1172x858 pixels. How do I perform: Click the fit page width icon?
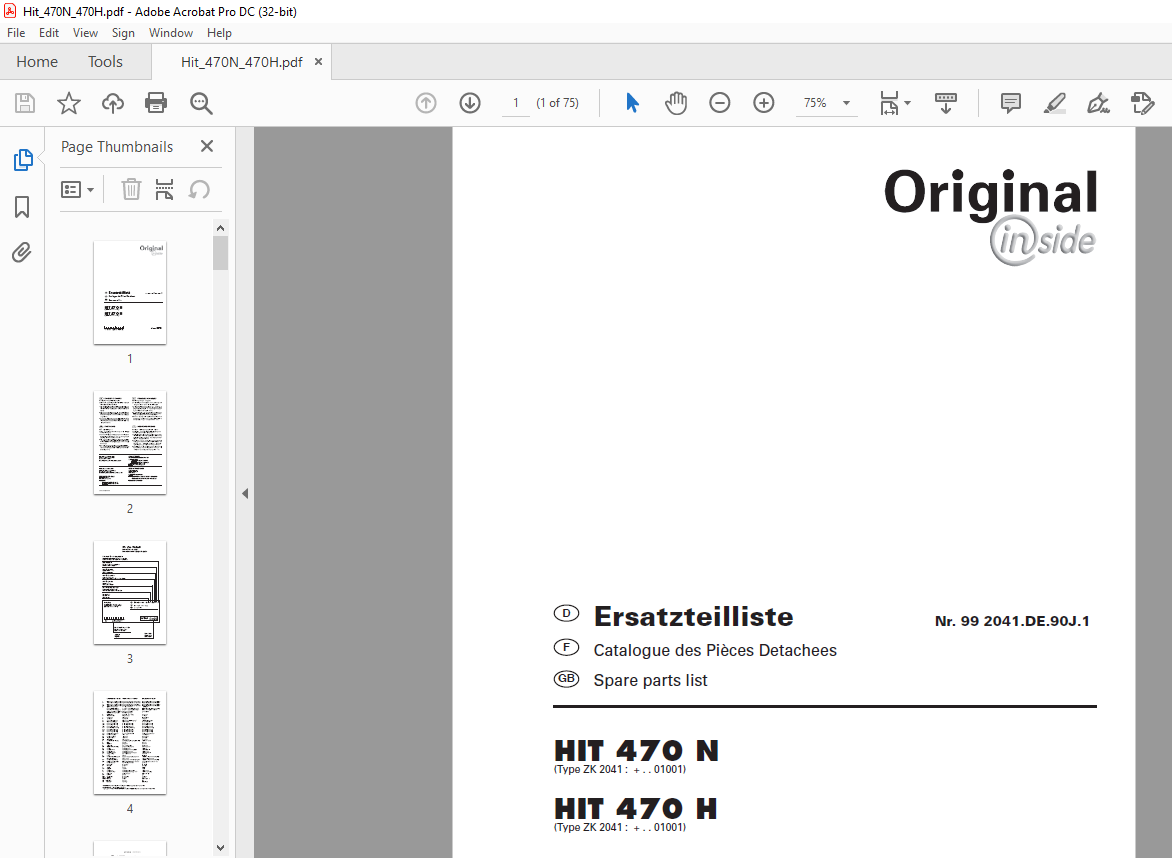pyautogui.click(x=889, y=103)
